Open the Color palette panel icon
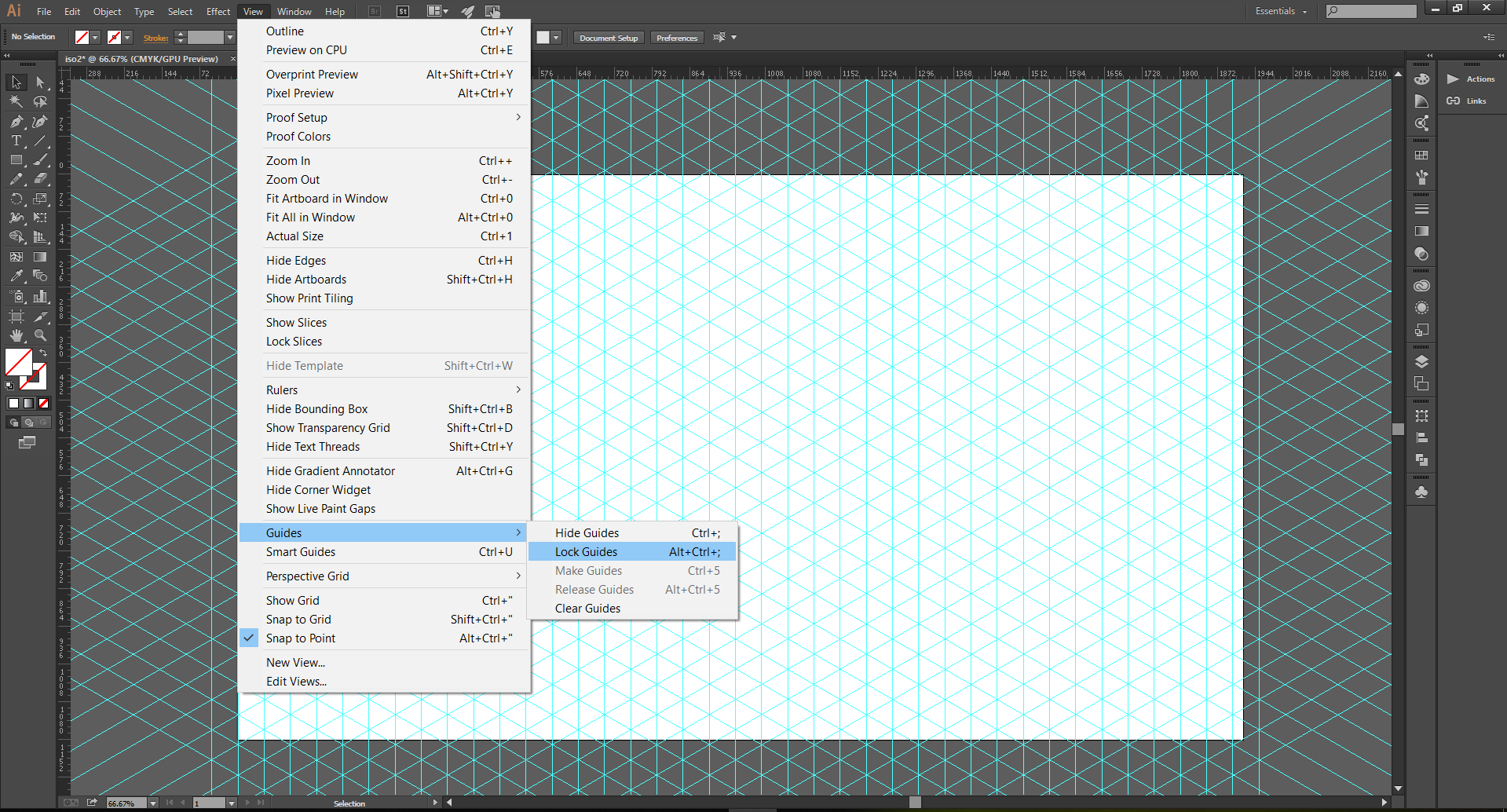Screen dimensions: 1507x812 click(1421, 79)
